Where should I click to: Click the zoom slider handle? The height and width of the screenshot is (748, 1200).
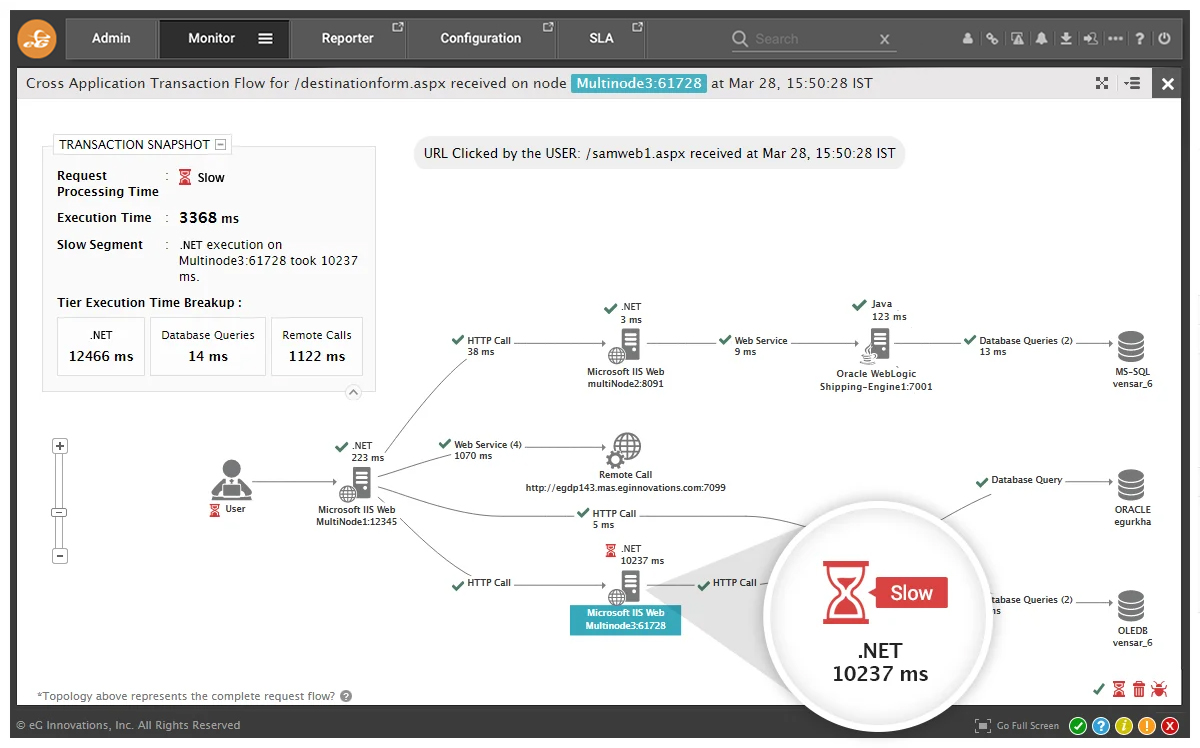tap(60, 513)
